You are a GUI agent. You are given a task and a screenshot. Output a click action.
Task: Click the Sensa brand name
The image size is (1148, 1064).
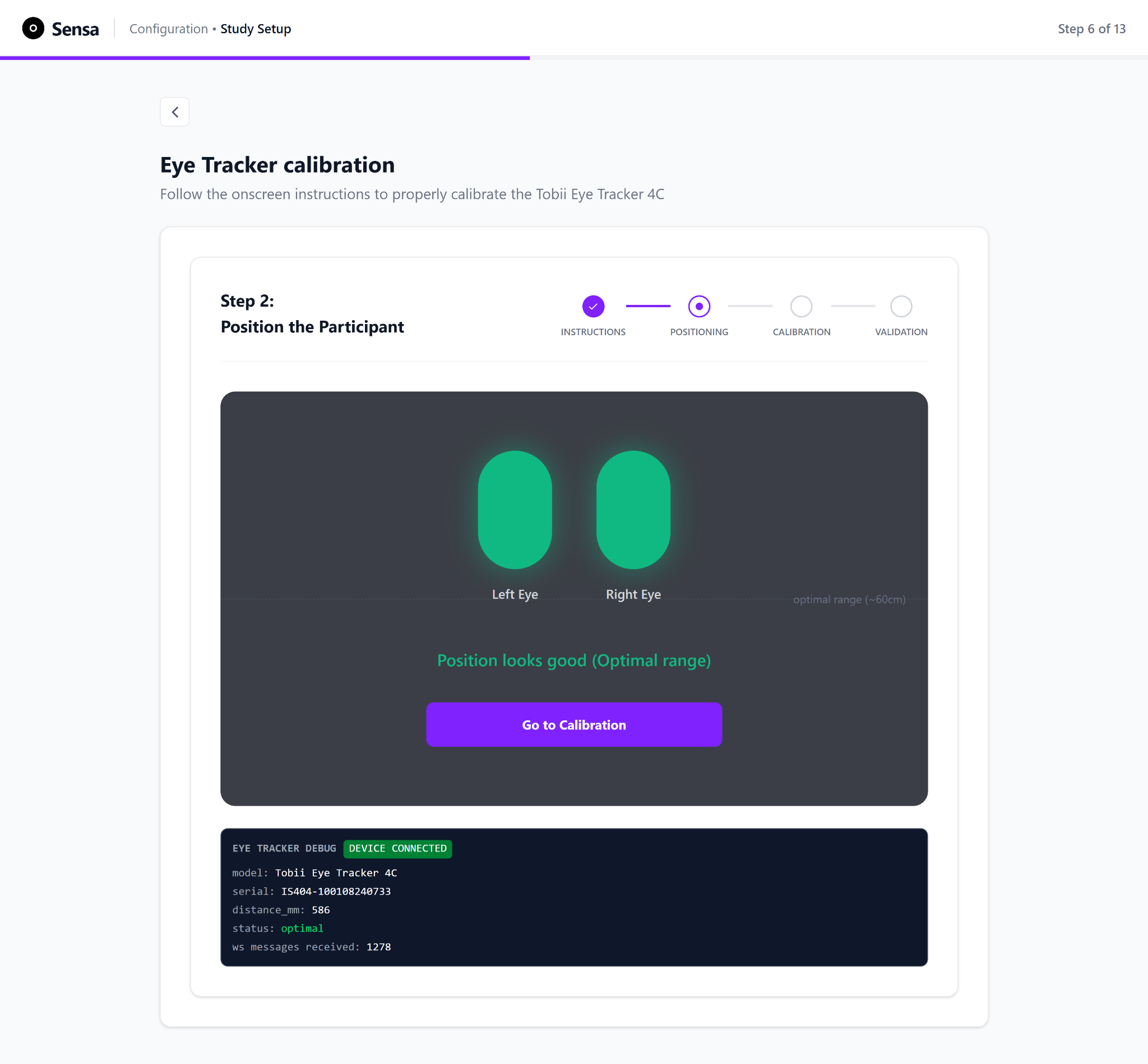click(76, 29)
